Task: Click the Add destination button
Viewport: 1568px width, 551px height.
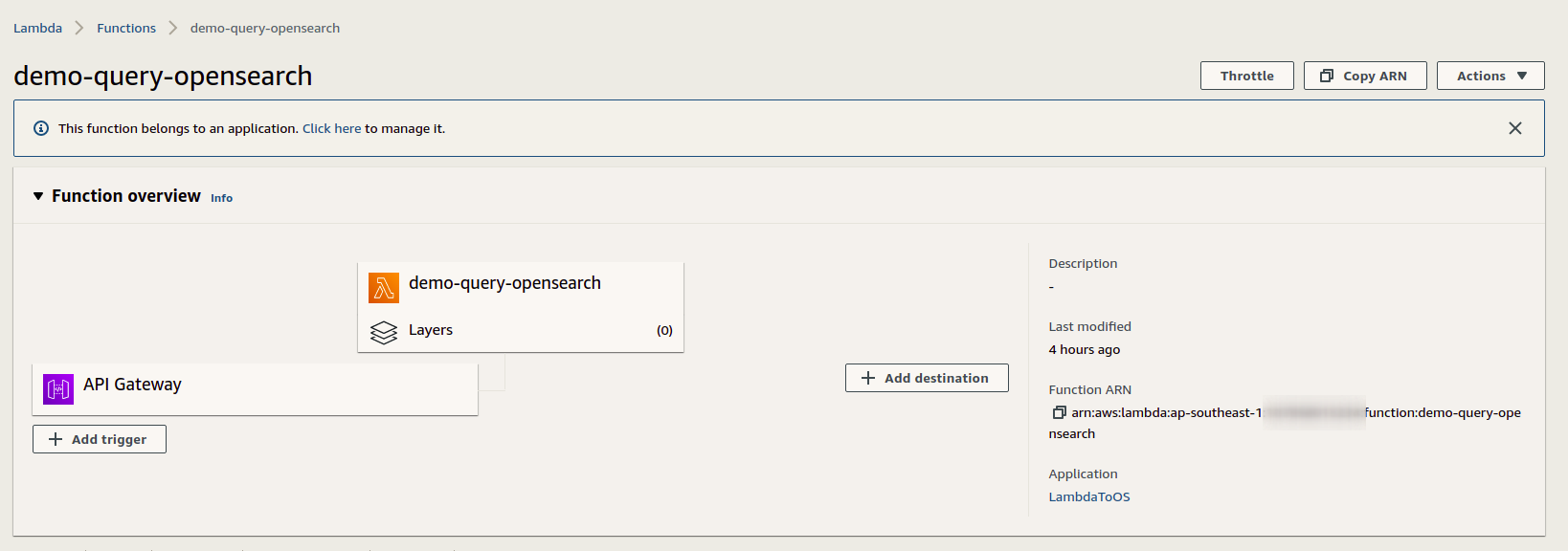Action: coord(927,378)
